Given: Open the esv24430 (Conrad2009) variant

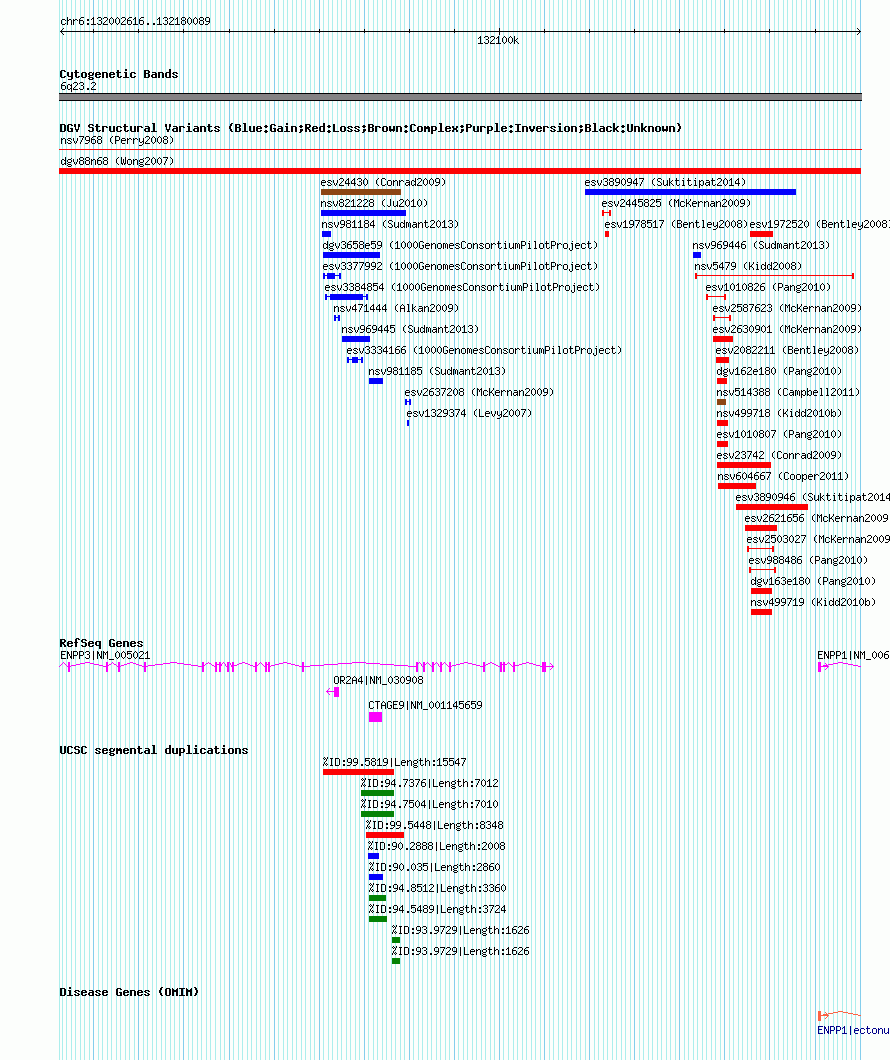Looking at the screenshot, I should [x=383, y=183].
